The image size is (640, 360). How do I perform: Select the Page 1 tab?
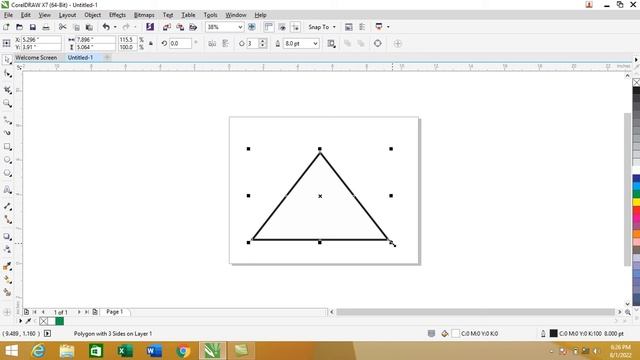pos(115,312)
